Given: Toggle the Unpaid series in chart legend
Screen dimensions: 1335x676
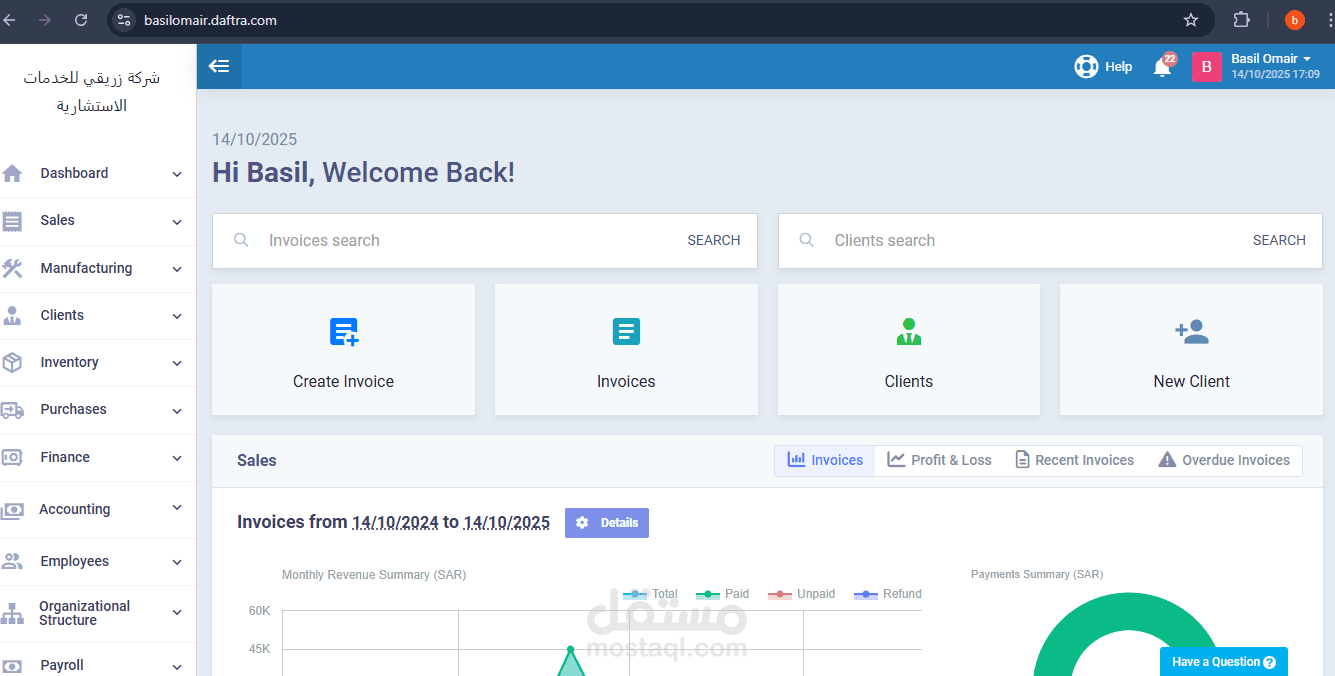Looking at the screenshot, I should [x=802, y=594].
